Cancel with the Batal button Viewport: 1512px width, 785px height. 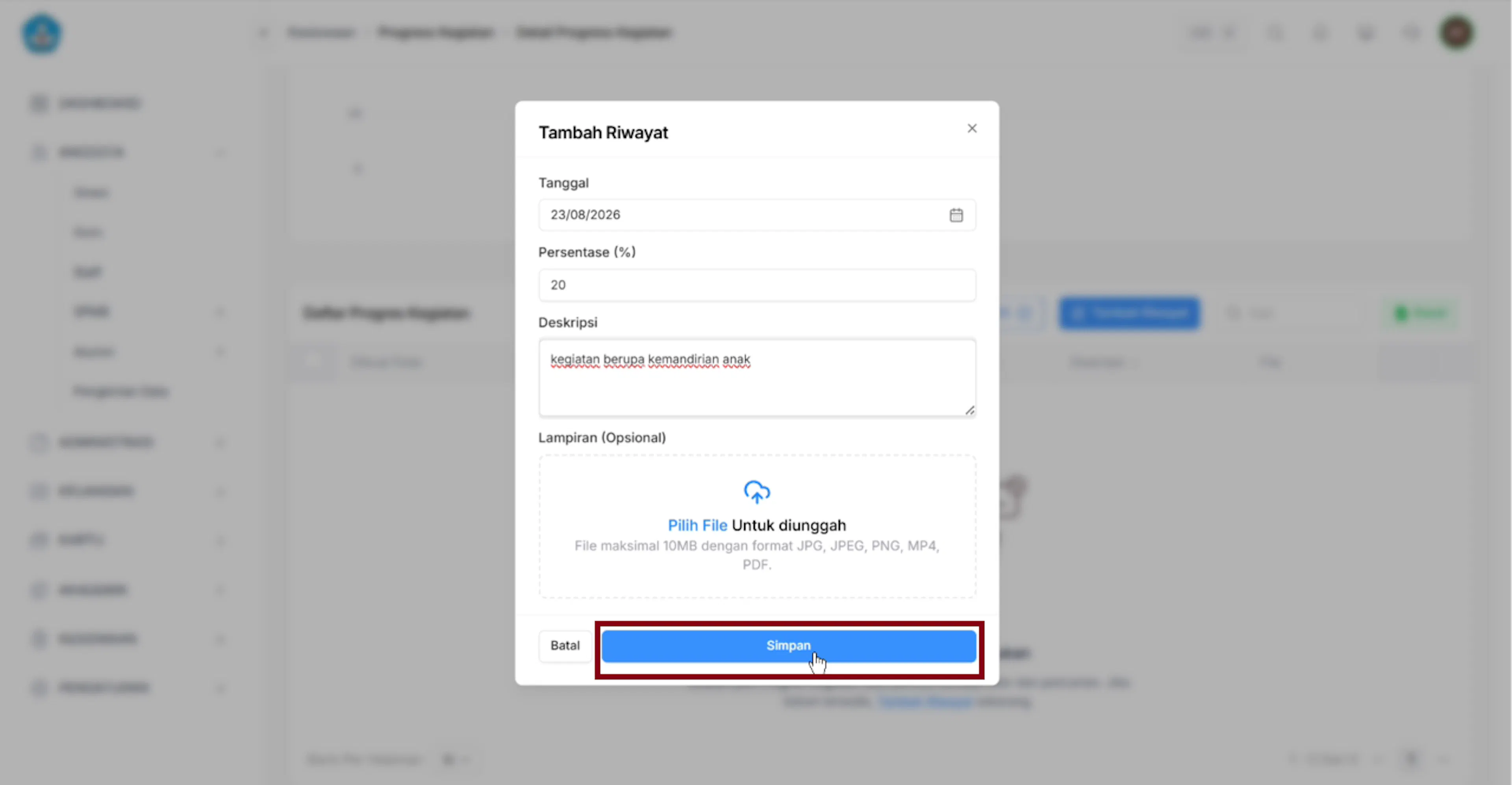click(565, 646)
